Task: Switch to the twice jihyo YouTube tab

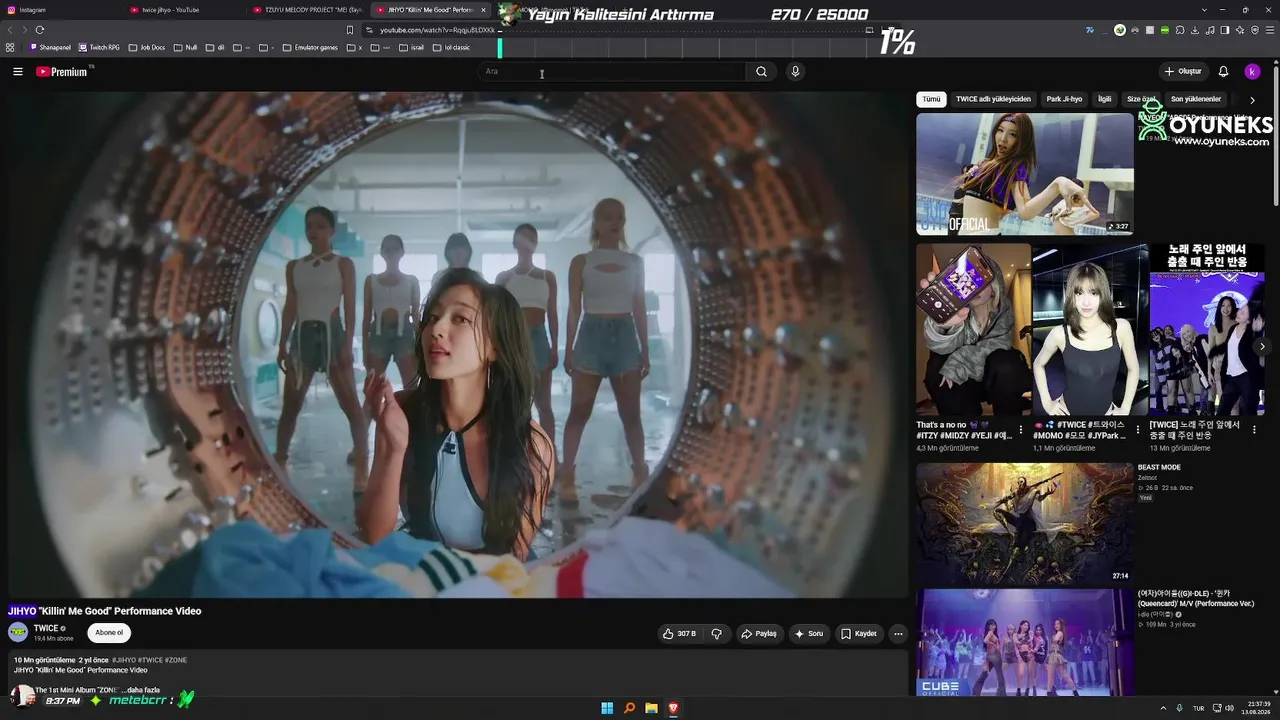Action: pos(184,10)
